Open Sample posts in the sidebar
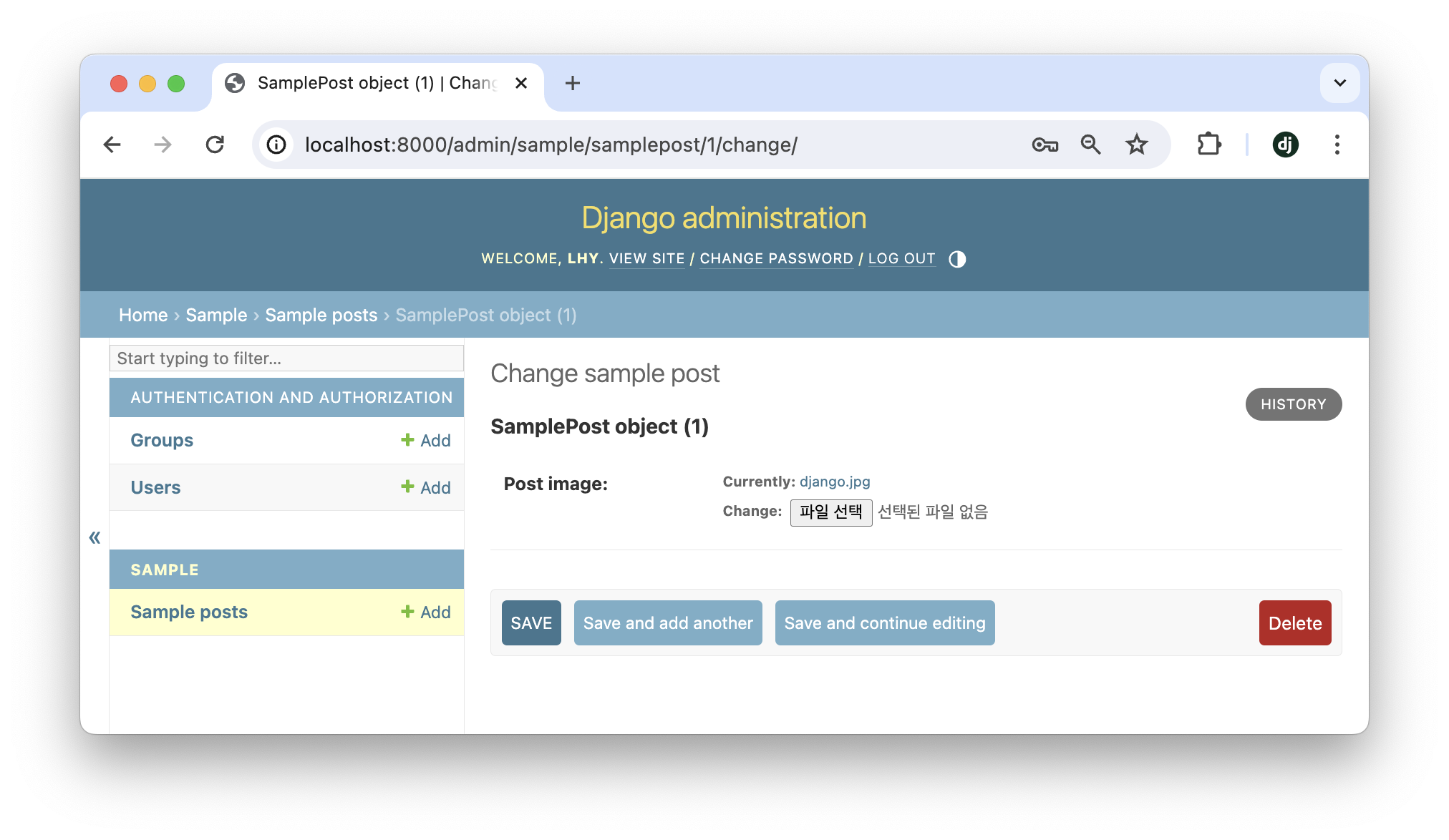 pyautogui.click(x=189, y=612)
